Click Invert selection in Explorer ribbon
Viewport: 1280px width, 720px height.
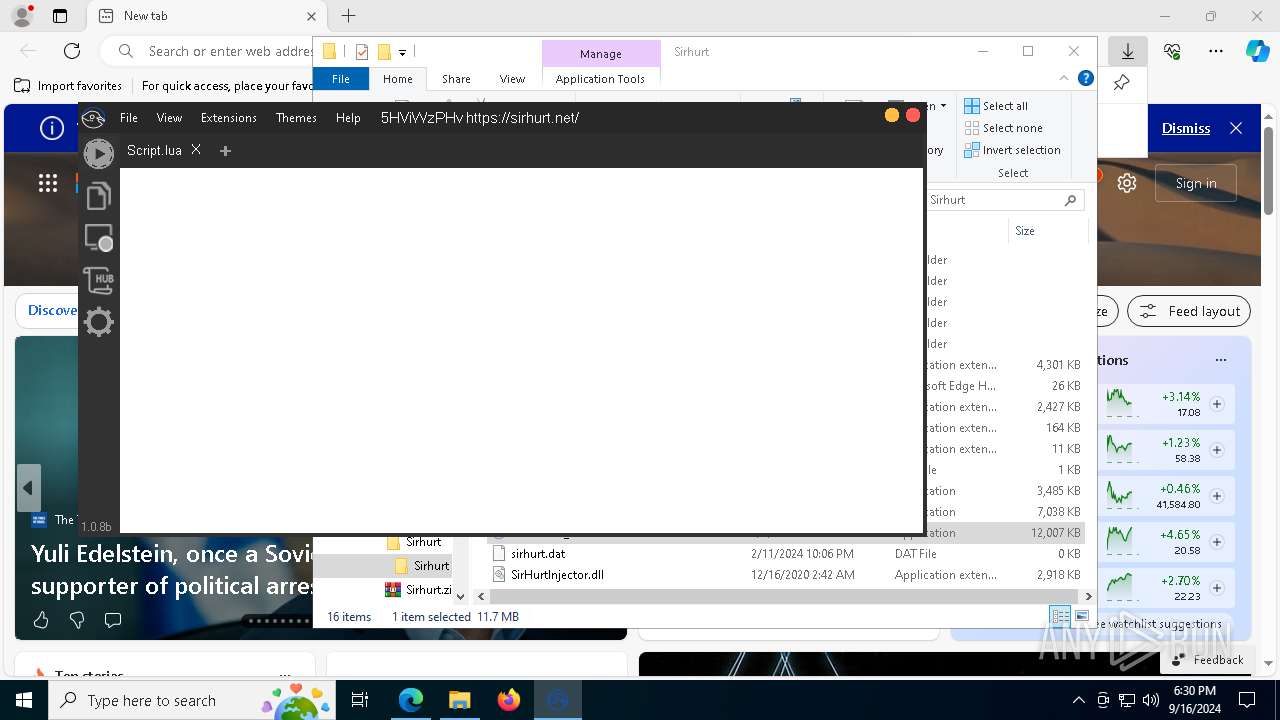click(x=1012, y=150)
